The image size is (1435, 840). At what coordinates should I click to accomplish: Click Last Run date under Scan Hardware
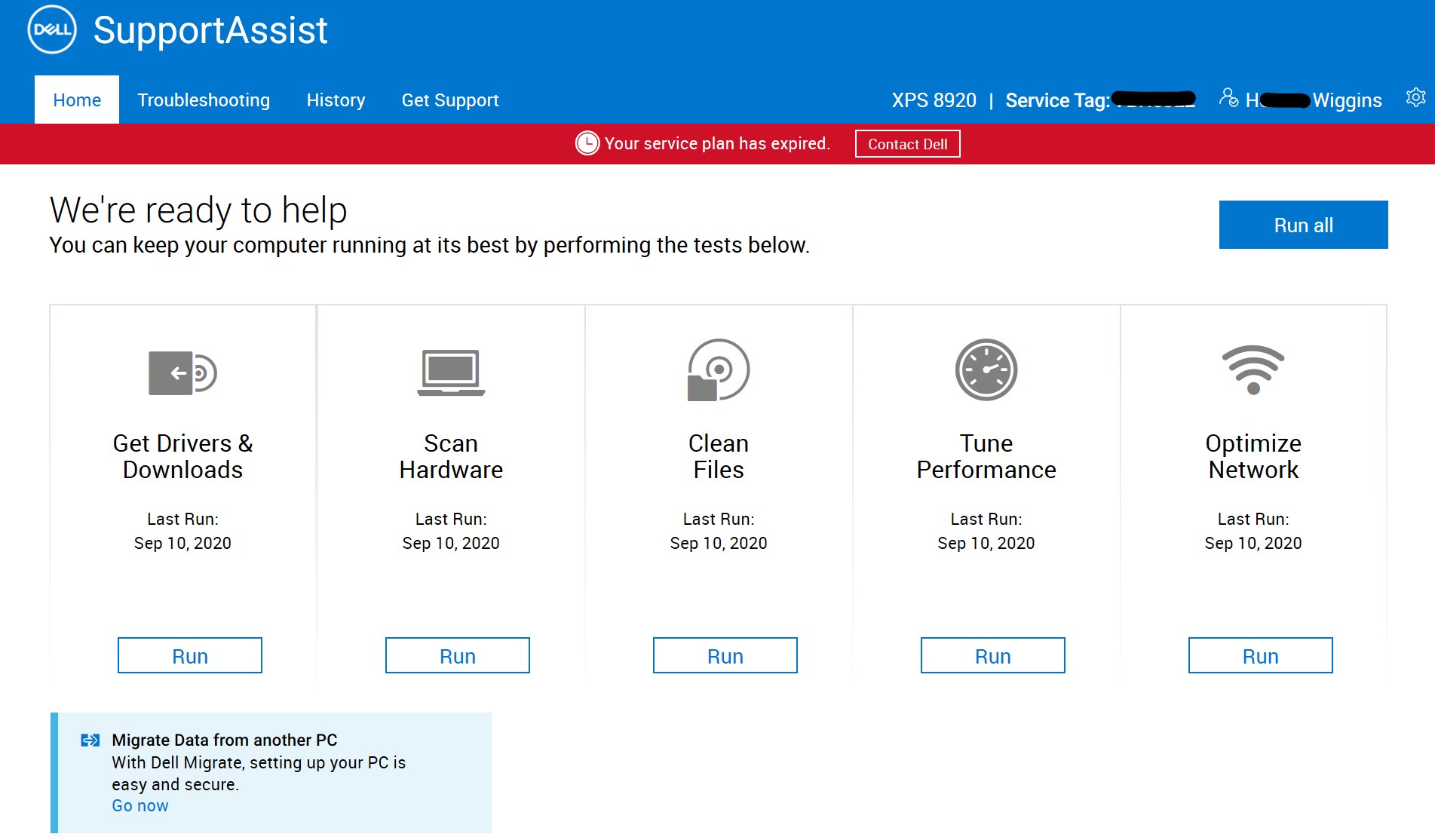click(451, 543)
